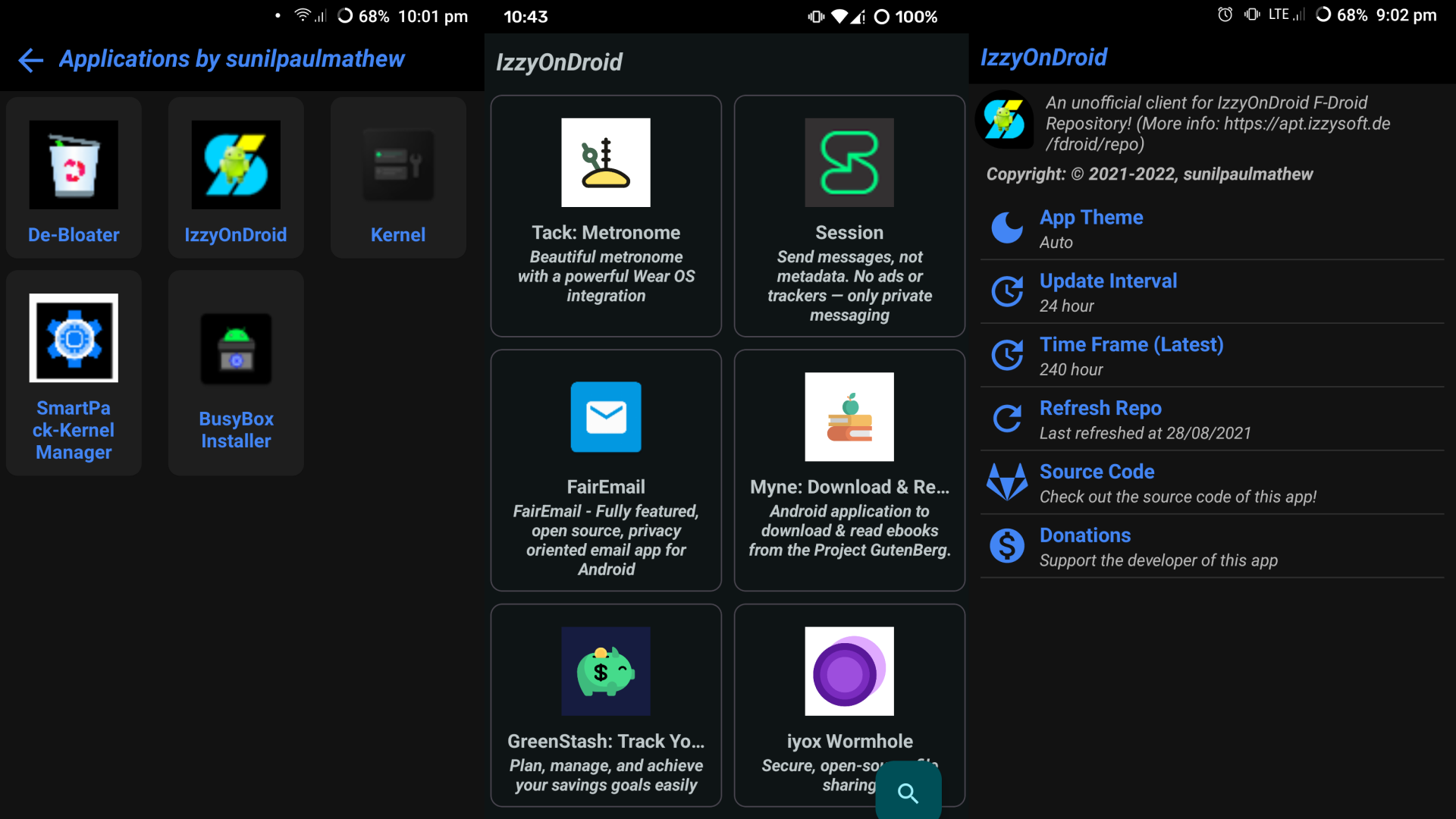Open the SmartPack-Kernel Manager label
Image resolution: width=1456 pixels, height=819 pixels.
pyautogui.click(x=74, y=430)
